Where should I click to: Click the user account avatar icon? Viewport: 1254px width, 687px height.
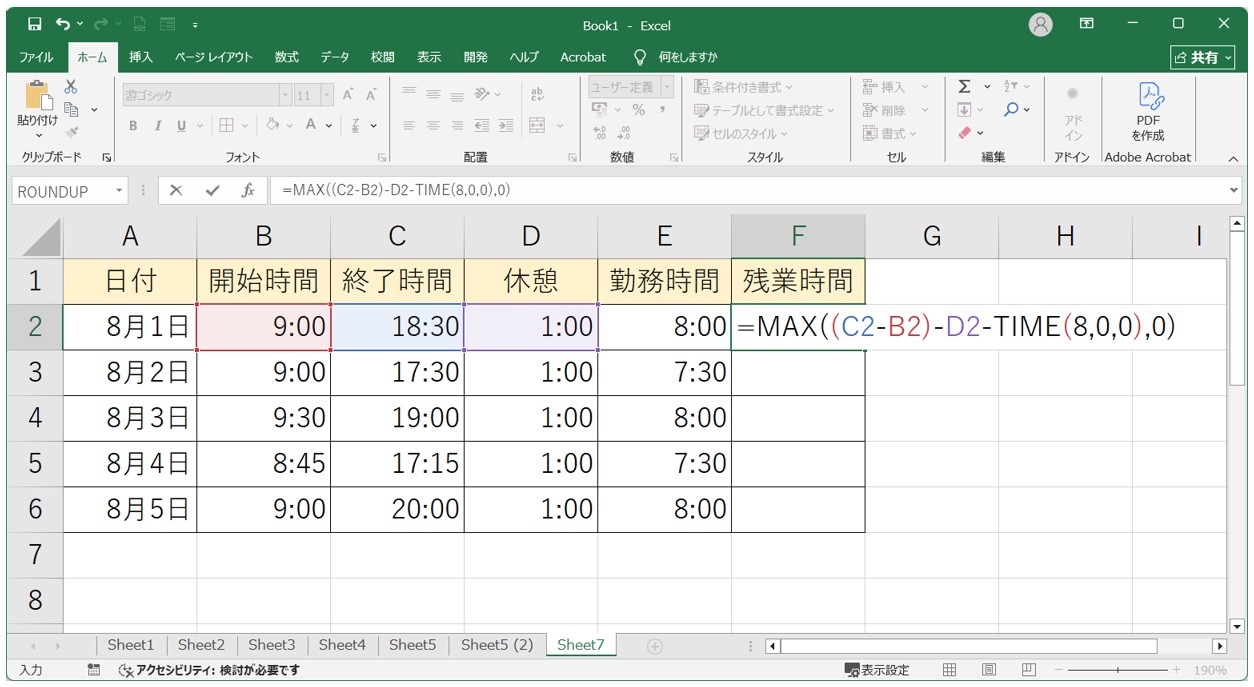1041,24
